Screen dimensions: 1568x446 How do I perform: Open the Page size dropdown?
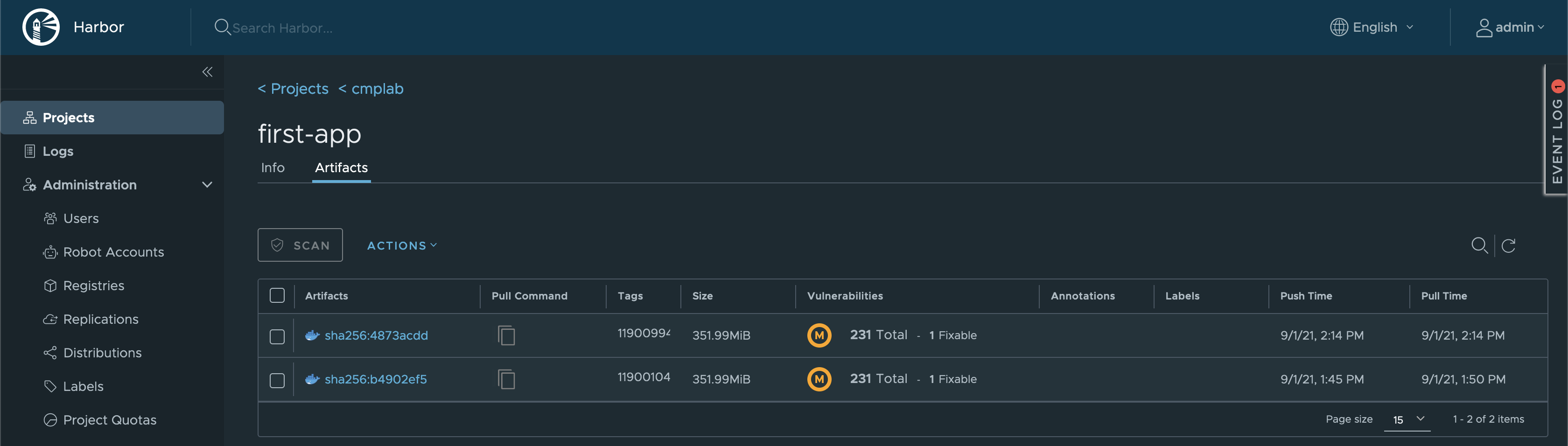[x=1407, y=419]
